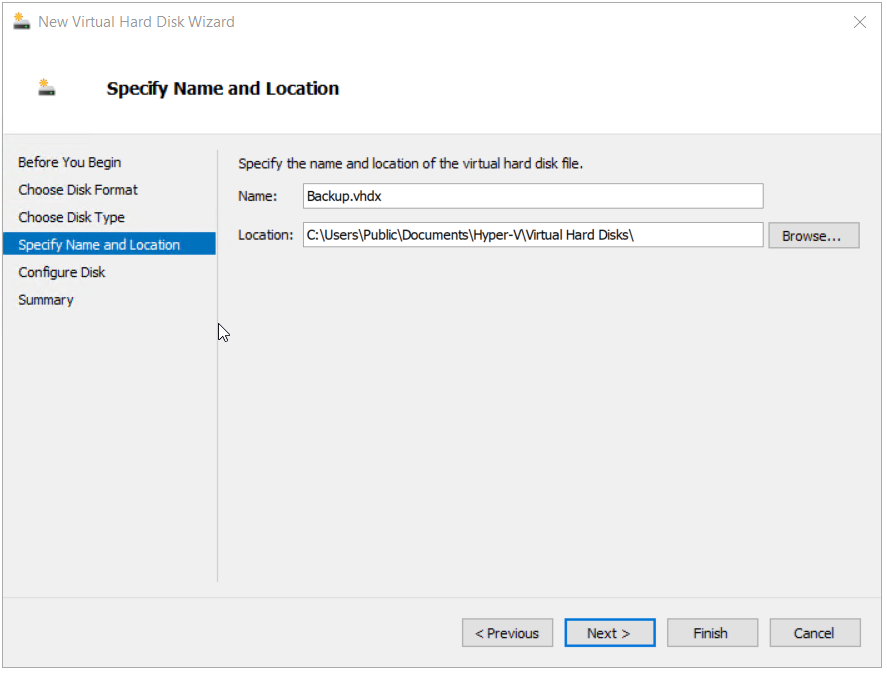
Task: Click the window title text
Action: point(136,22)
